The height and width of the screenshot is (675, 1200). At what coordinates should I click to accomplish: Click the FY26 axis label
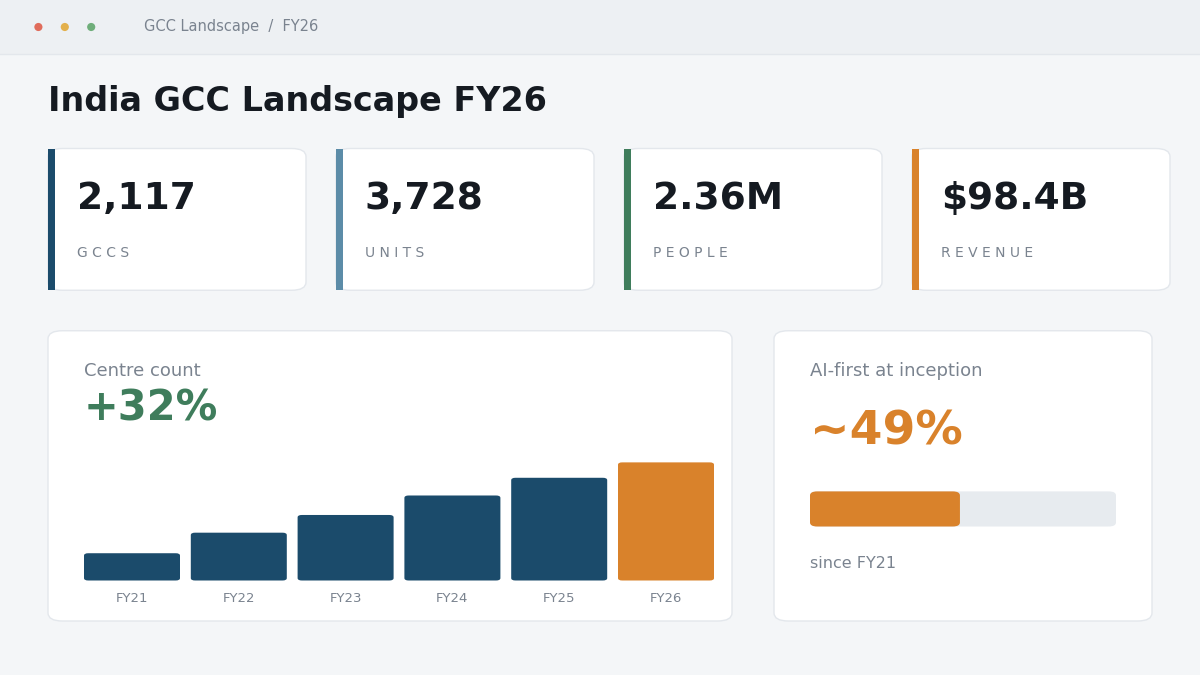coord(666,598)
